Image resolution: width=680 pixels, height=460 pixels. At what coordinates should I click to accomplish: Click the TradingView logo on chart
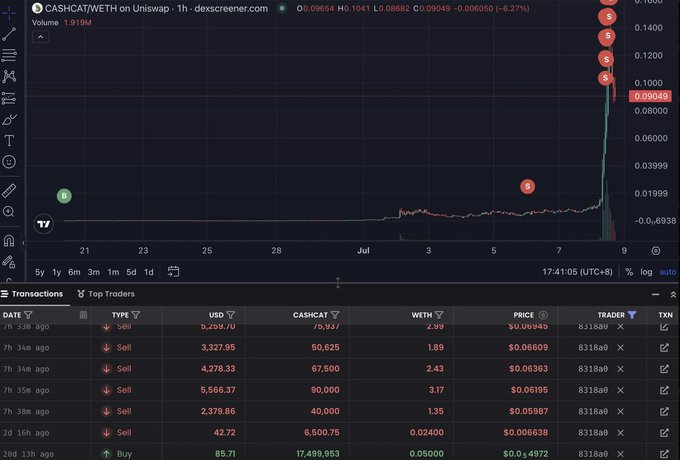pos(43,224)
